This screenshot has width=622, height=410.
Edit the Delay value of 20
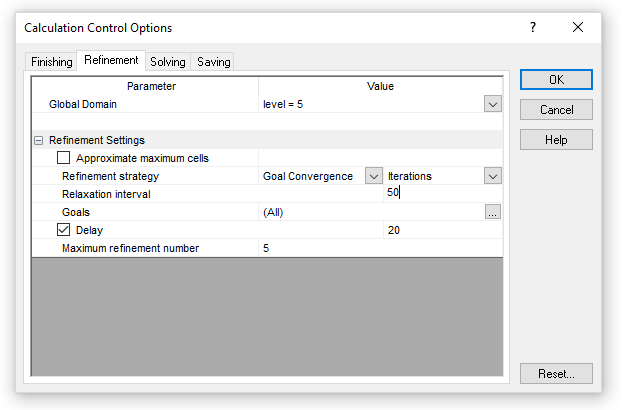pyautogui.click(x=442, y=230)
